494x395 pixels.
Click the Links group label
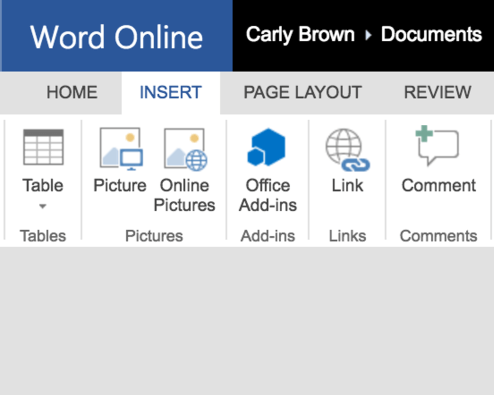pos(347,236)
